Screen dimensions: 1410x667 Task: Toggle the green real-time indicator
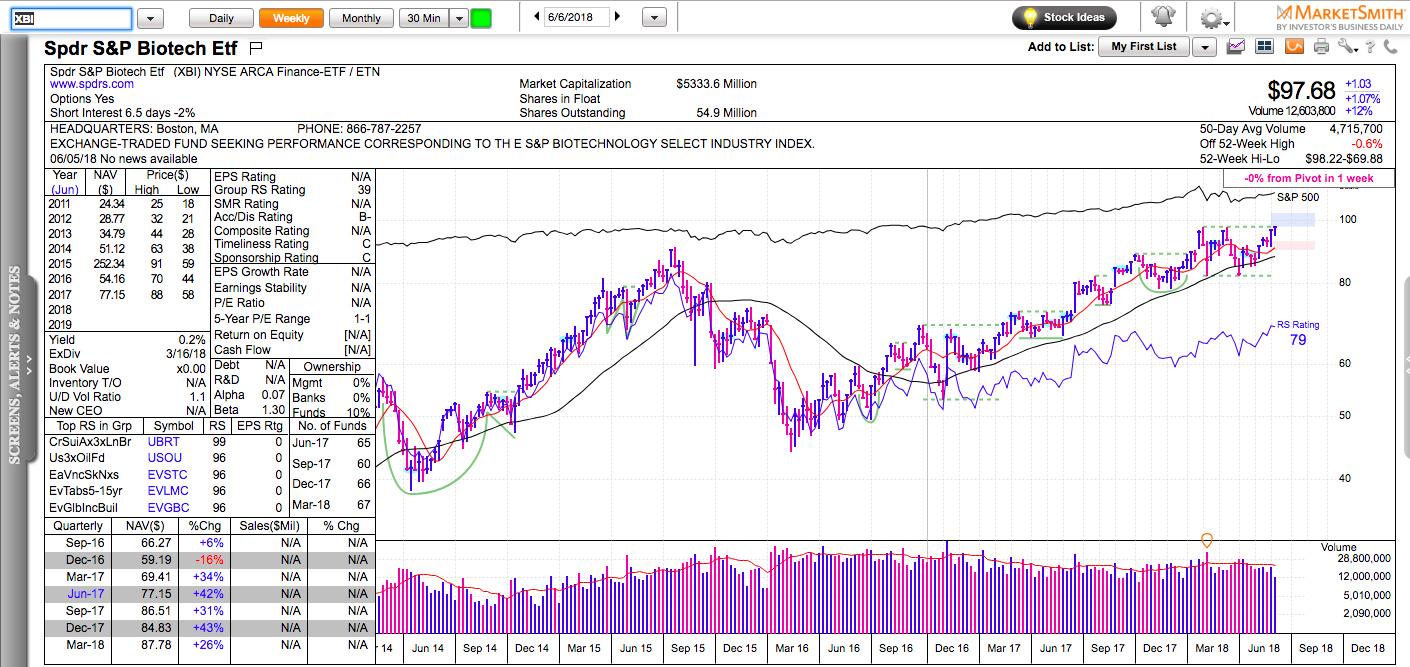tap(481, 18)
